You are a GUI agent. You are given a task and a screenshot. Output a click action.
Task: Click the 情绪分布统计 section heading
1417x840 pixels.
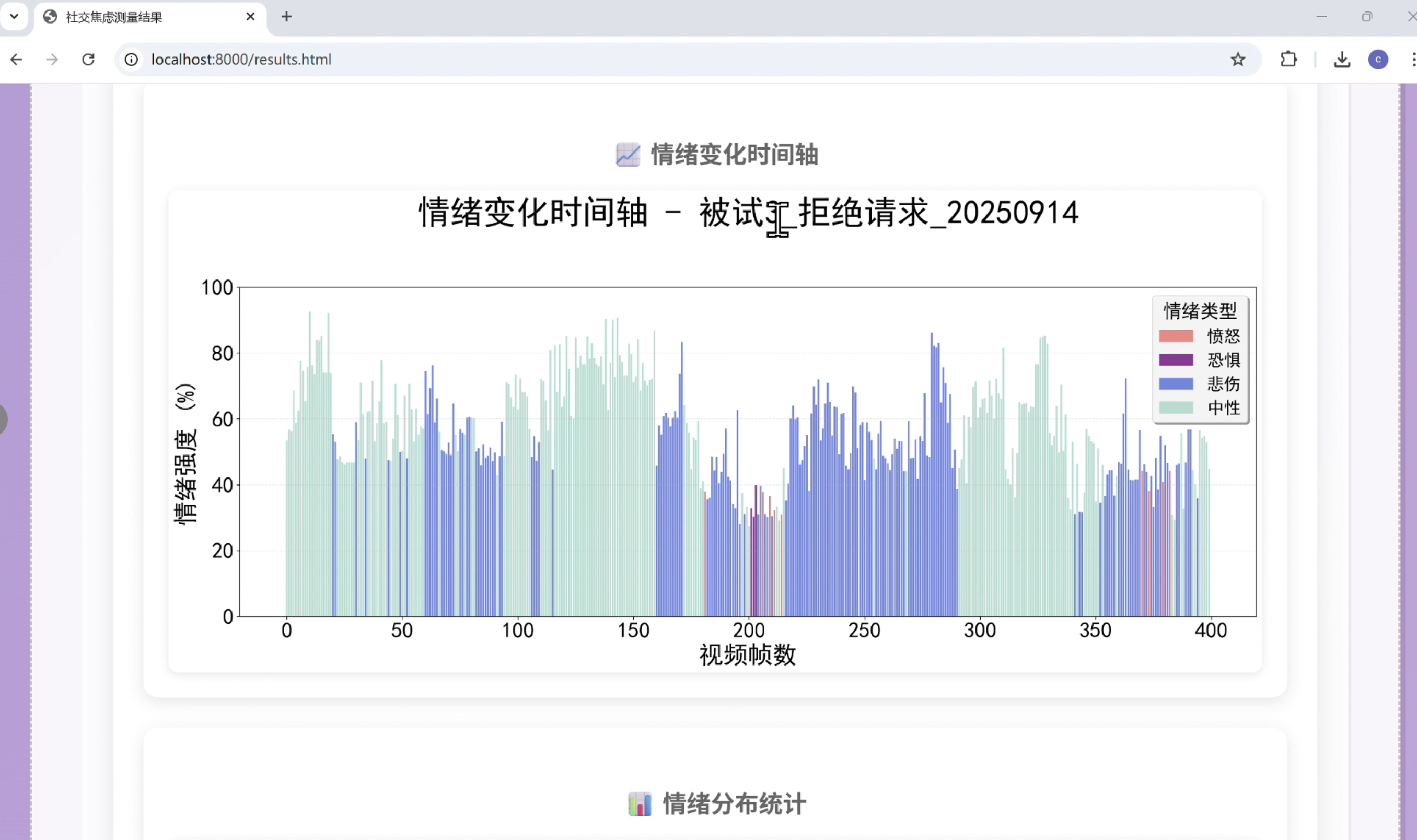pyautogui.click(x=734, y=804)
